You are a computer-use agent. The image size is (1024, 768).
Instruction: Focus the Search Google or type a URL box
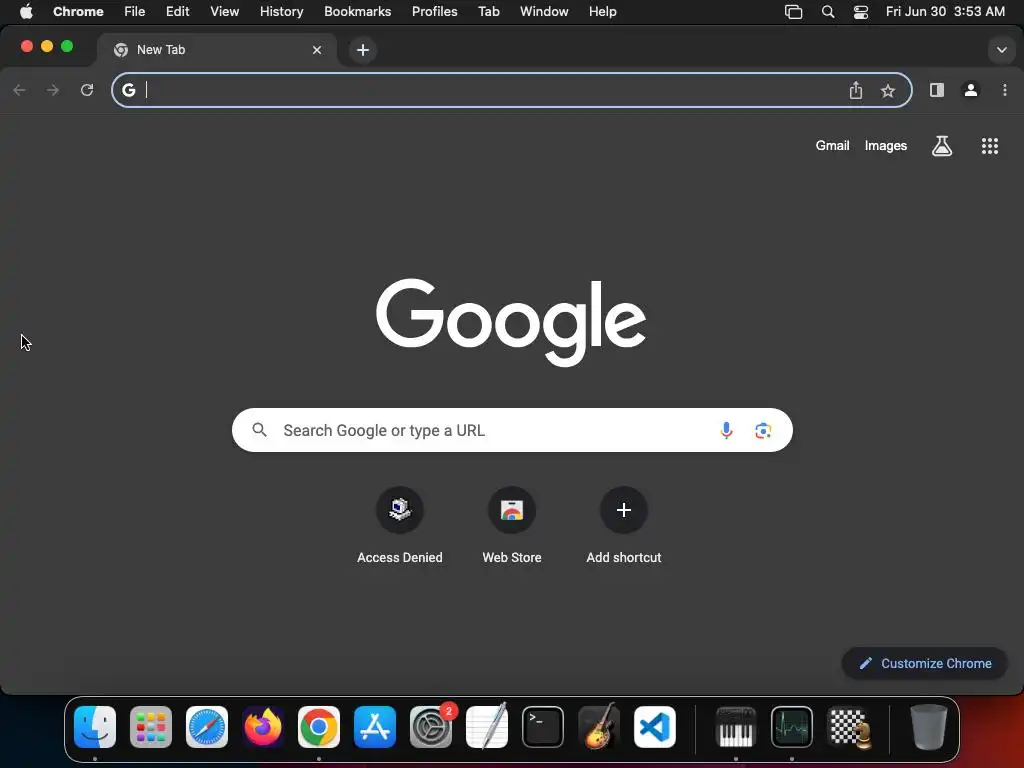(x=512, y=430)
